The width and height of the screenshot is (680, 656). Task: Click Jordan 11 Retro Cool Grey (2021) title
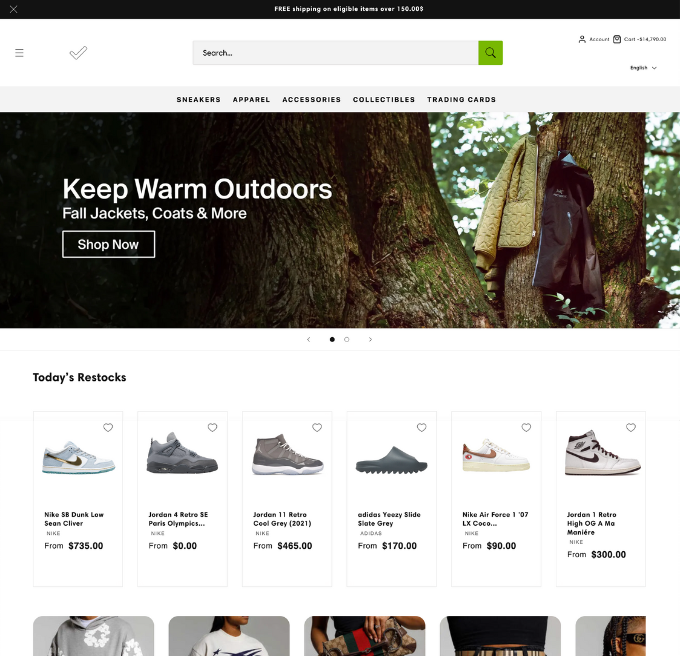(282, 519)
